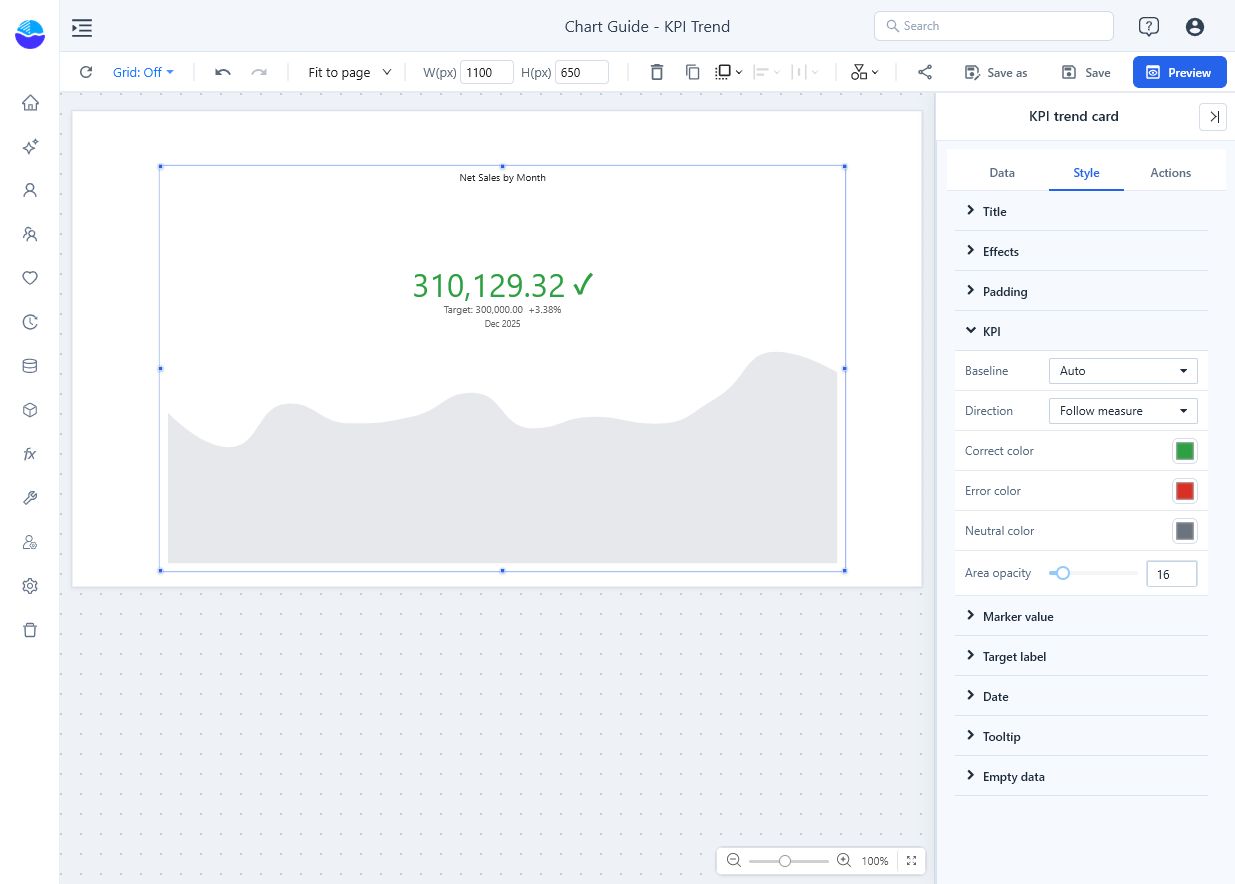The height and width of the screenshot is (884, 1235).
Task: Adjust the Area opacity slider handle
Action: pyautogui.click(x=1063, y=573)
